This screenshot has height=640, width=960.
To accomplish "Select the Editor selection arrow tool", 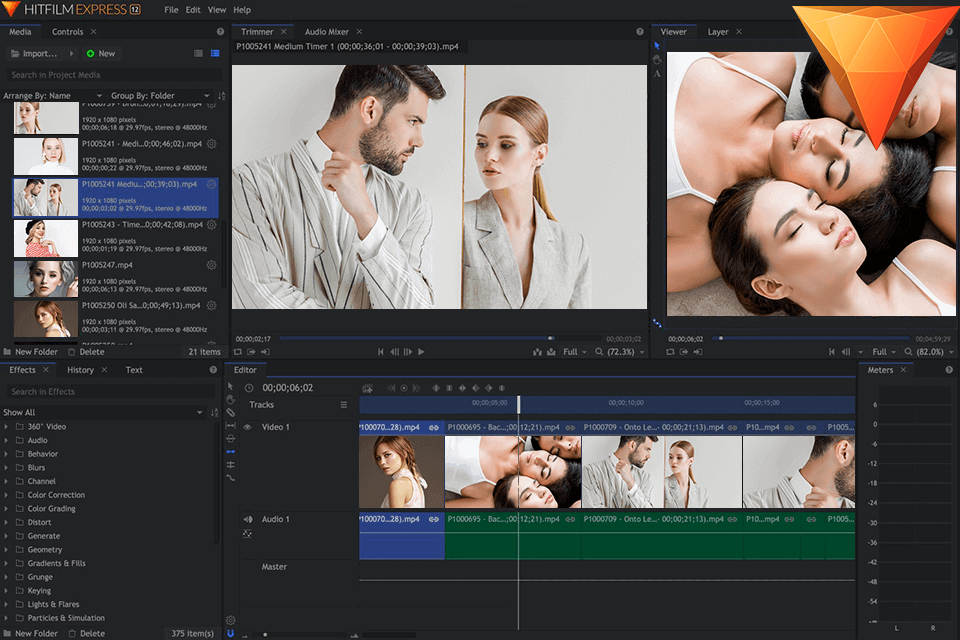I will tap(230, 386).
